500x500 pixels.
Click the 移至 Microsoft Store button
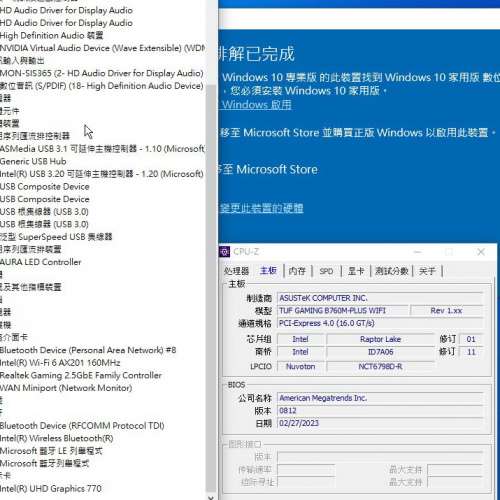click(268, 169)
